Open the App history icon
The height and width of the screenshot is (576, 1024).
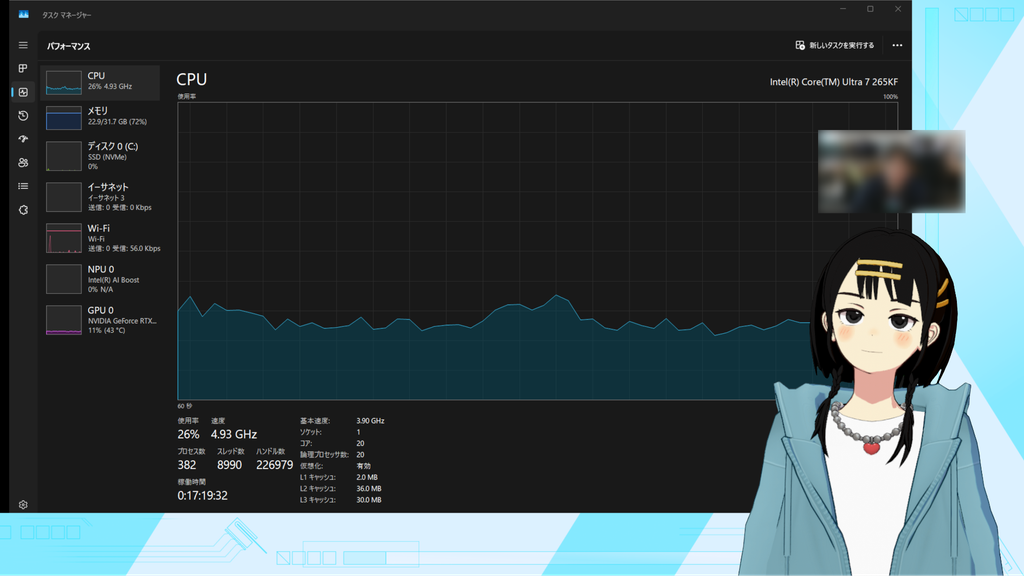(23, 116)
